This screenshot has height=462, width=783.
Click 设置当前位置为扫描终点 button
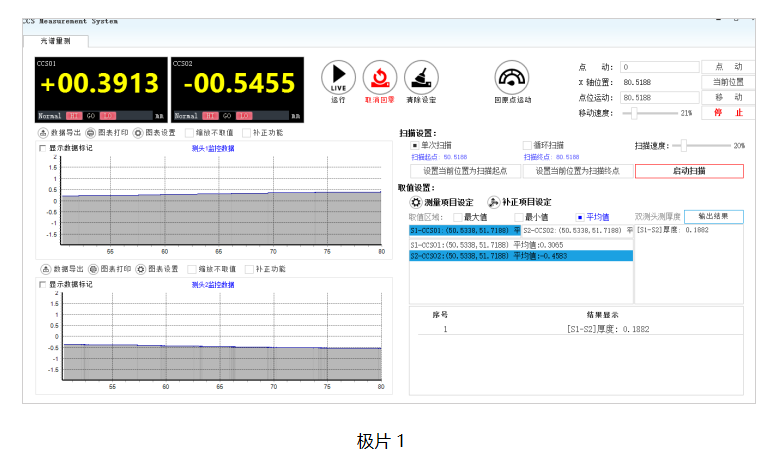coord(578,171)
